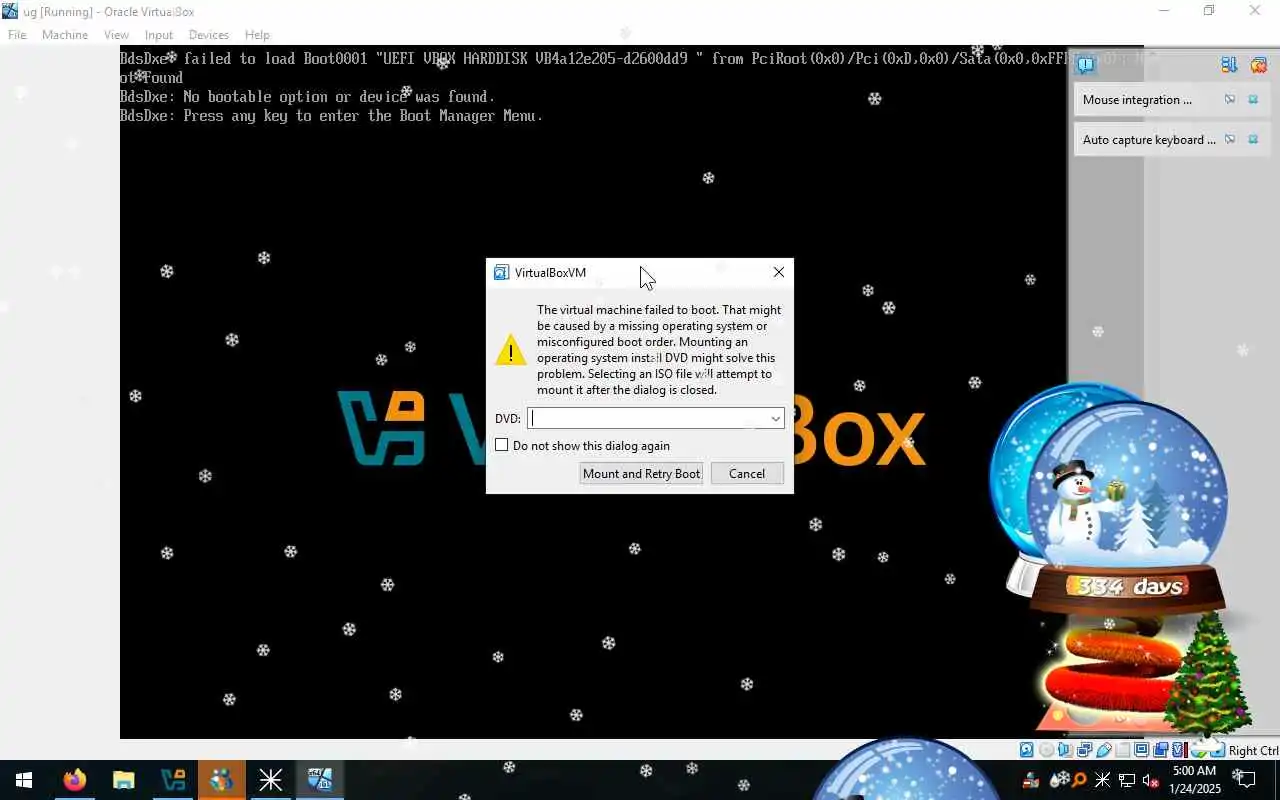Image resolution: width=1280 pixels, height=800 pixels.
Task: Dismiss the Mouse integration notification
Action: coord(1253,99)
